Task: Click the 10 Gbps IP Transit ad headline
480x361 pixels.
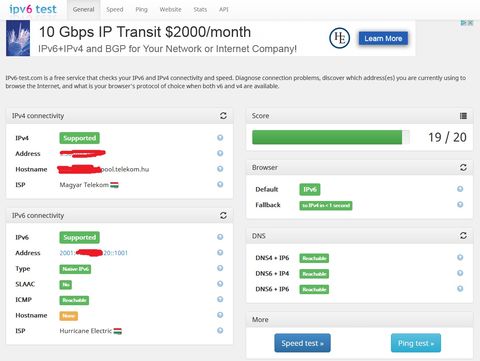Action: coord(145,32)
